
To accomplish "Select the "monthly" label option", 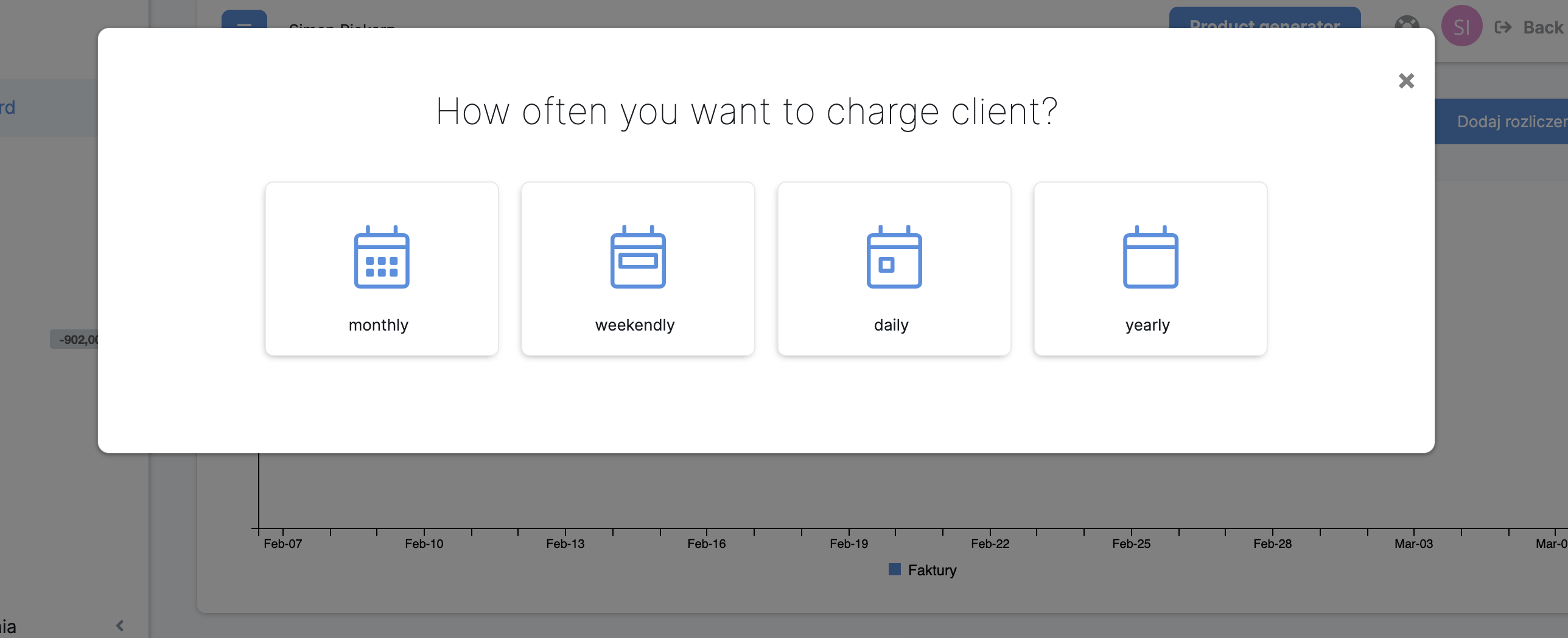I will [x=379, y=325].
